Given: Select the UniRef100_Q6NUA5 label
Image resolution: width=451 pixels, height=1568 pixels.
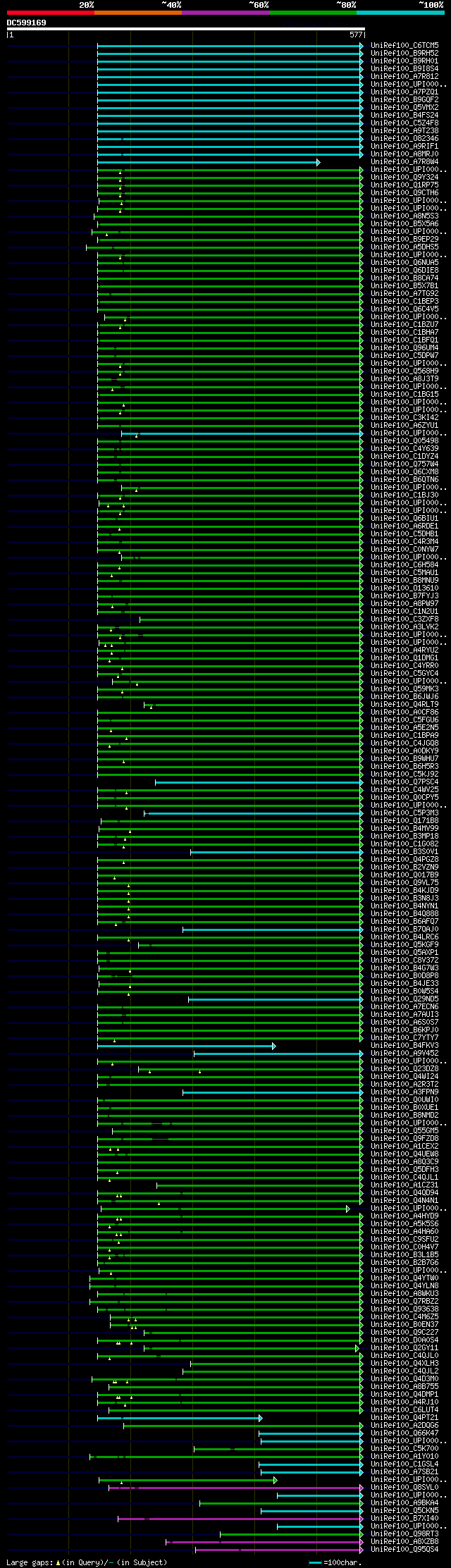Looking at the screenshot, I should [404, 263].
